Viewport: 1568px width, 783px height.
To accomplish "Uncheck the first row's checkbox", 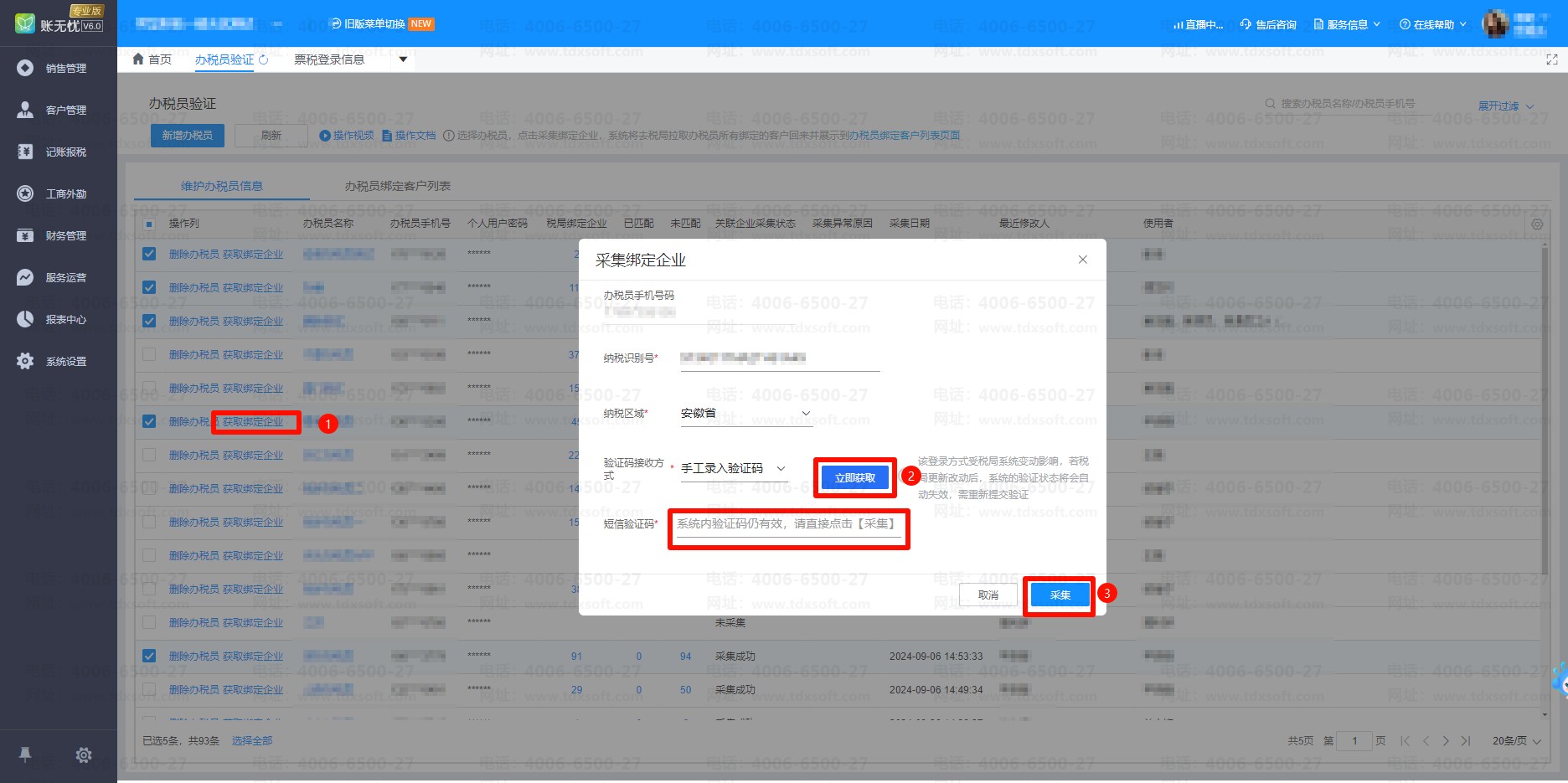I will pos(149,254).
